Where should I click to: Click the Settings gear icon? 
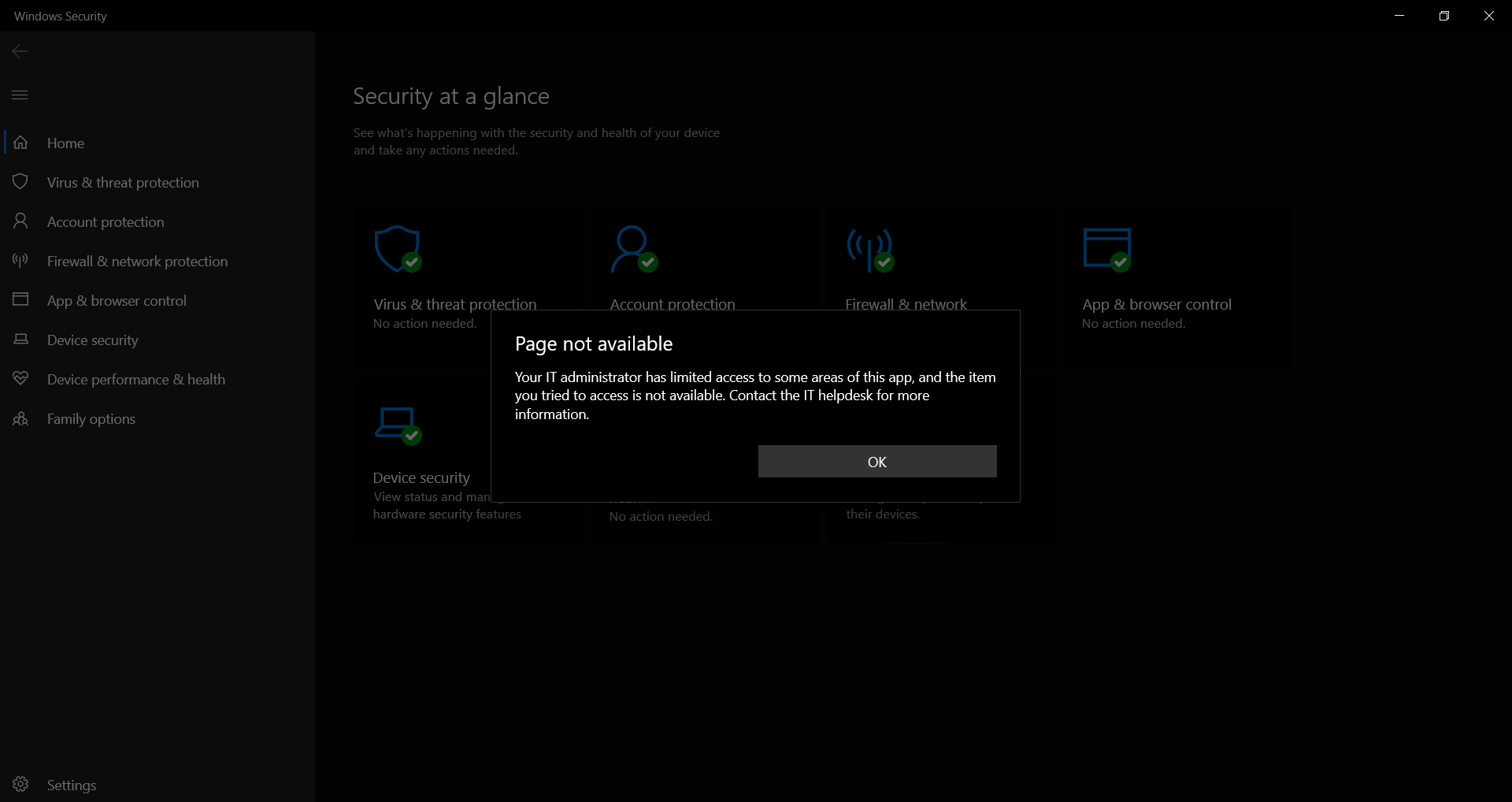pyautogui.click(x=20, y=785)
